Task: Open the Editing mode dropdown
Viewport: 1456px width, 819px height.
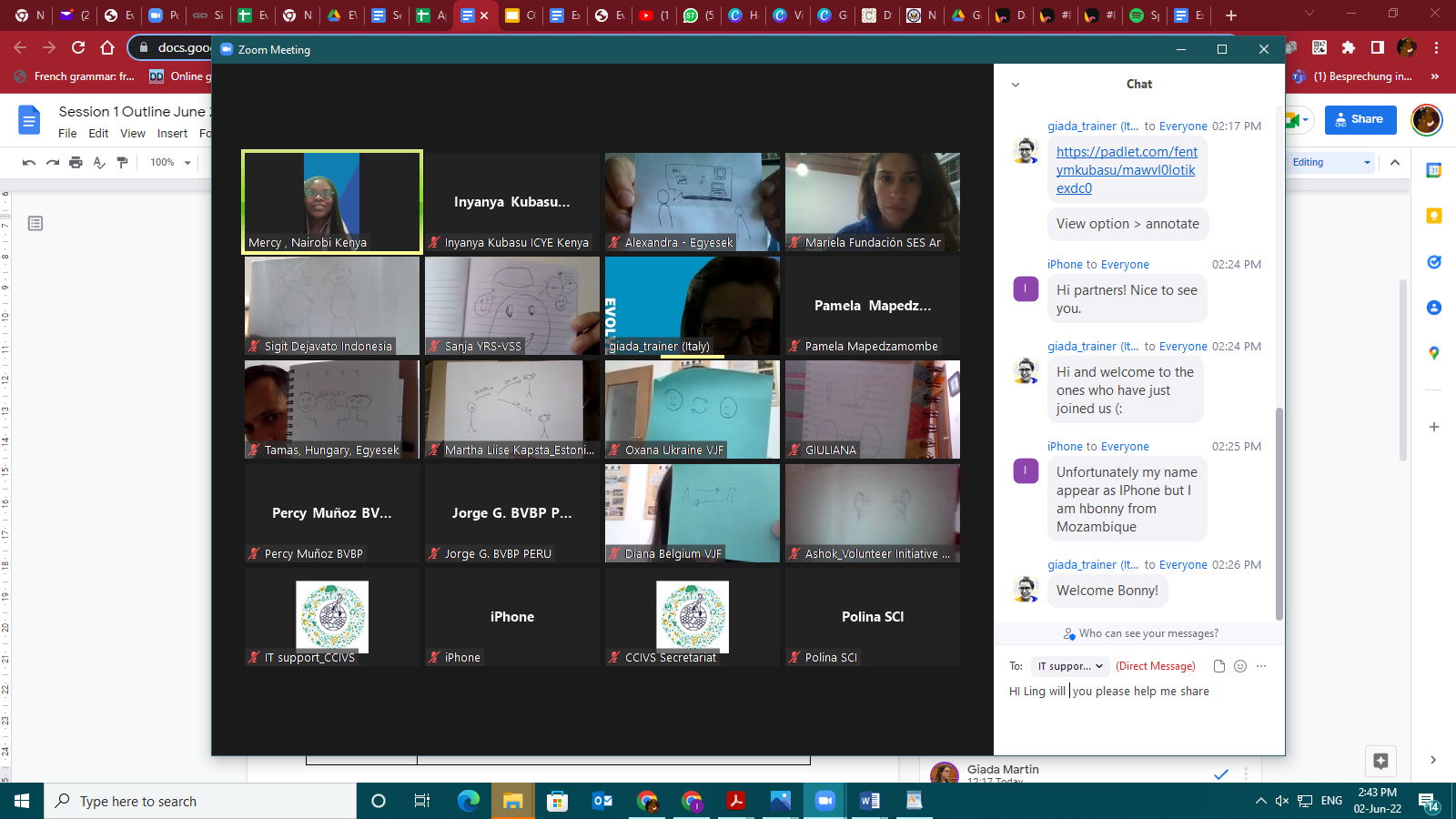Action: pos(1330,163)
